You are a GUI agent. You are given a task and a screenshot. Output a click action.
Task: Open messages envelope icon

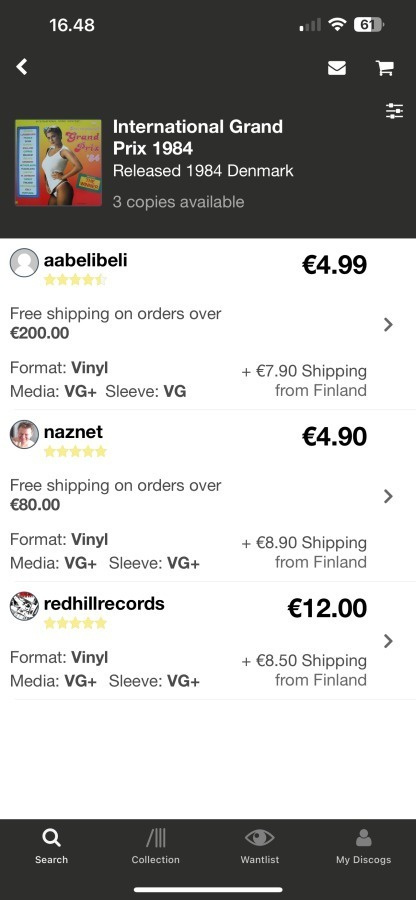point(337,68)
